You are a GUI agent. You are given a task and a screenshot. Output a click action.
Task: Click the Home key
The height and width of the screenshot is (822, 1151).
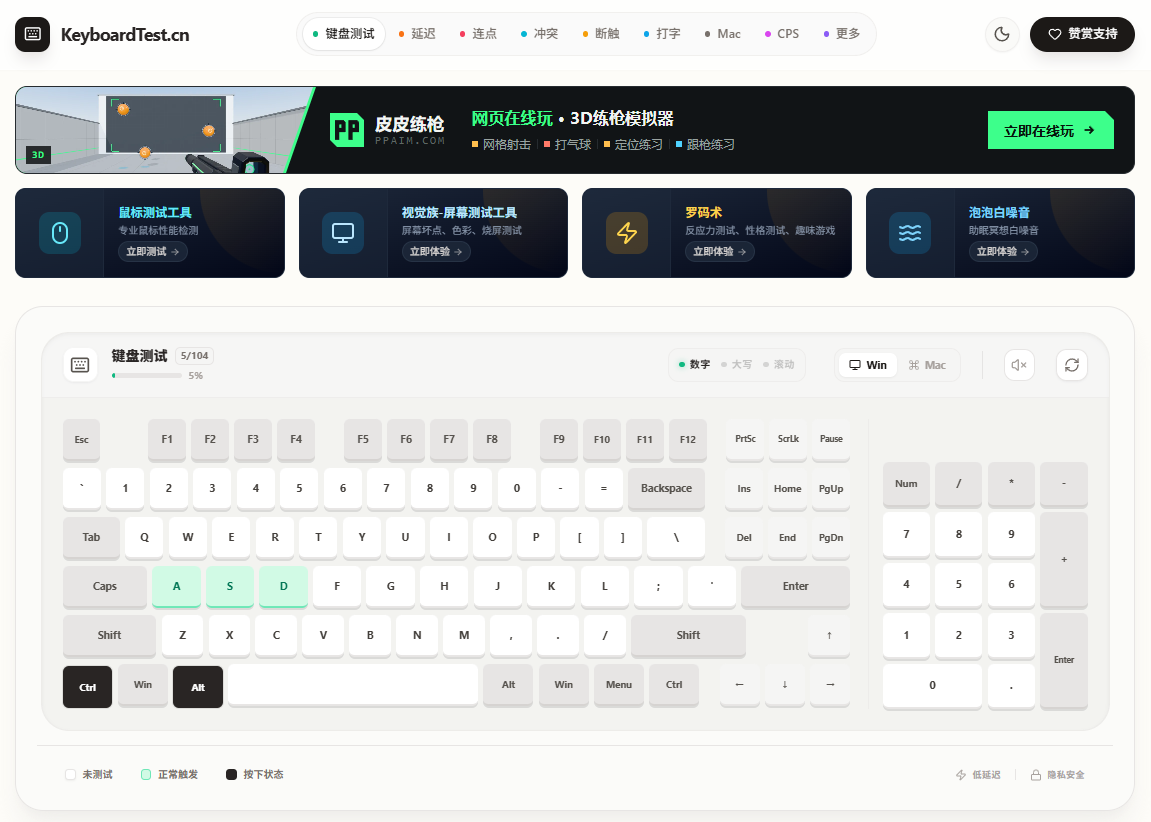[788, 489]
